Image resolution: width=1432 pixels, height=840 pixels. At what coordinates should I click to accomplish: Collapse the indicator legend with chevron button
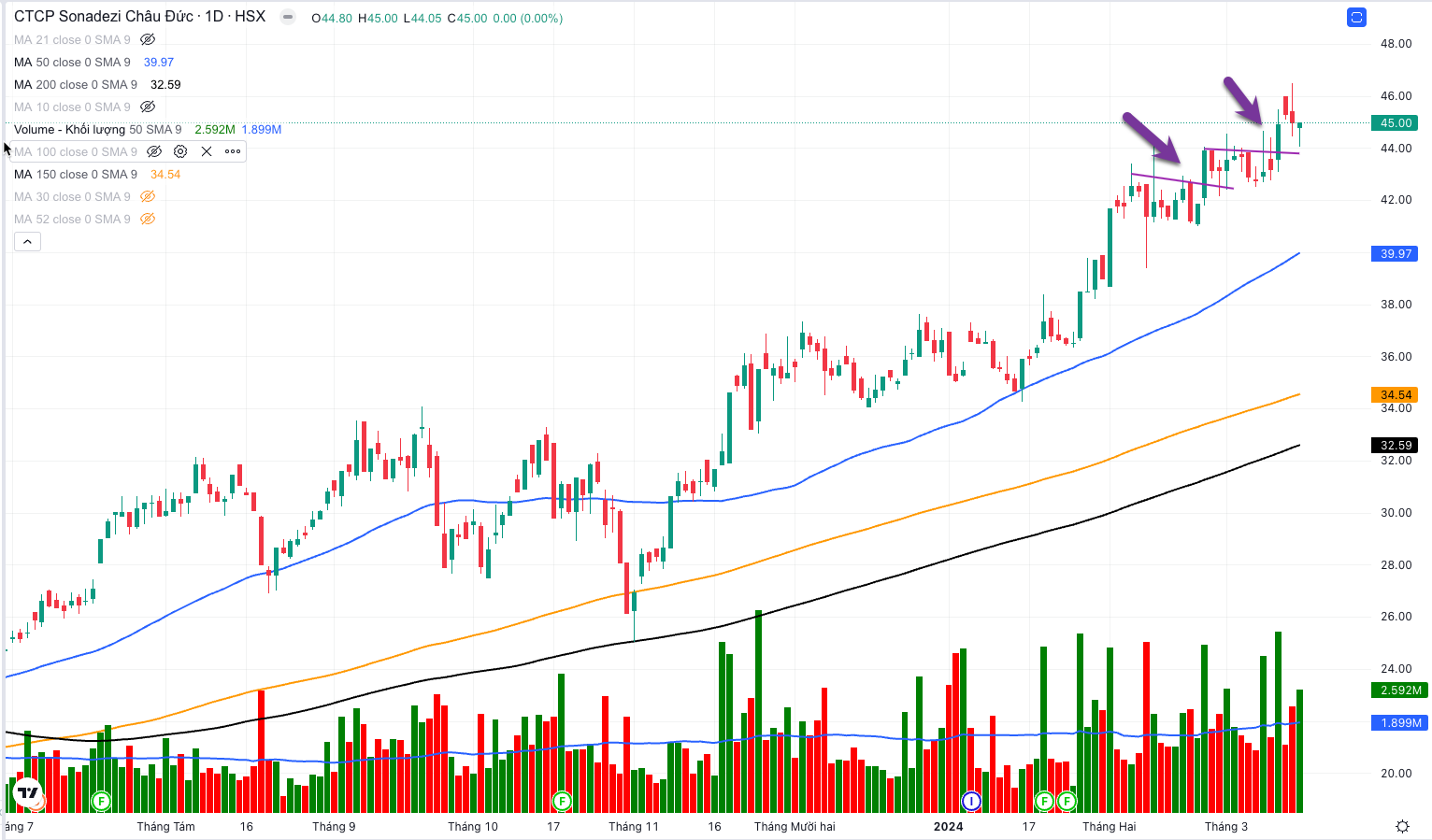tap(27, 242)
